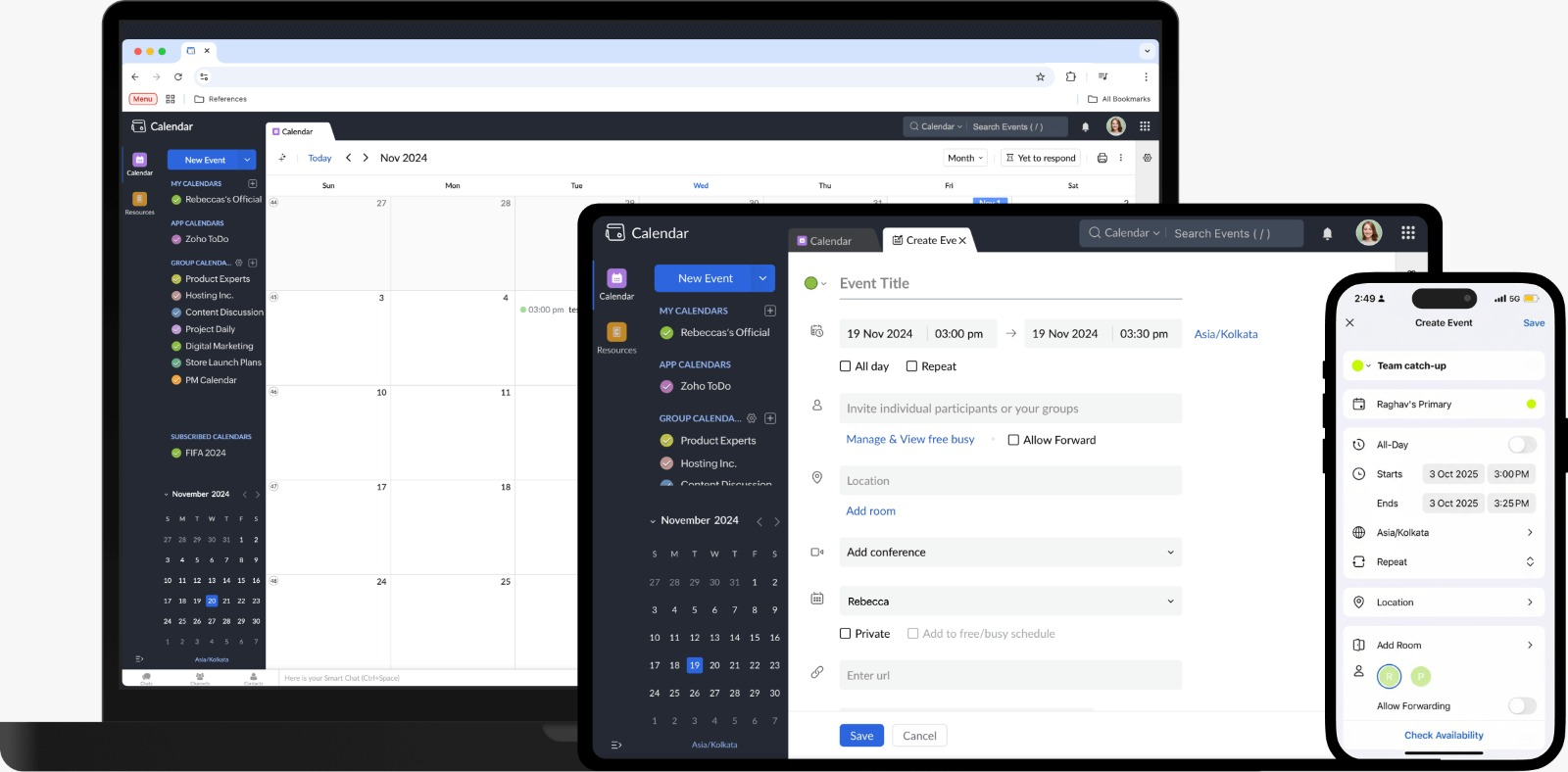
Task: Click the notification bell in tablet header
Action: tap(1327, 233)
